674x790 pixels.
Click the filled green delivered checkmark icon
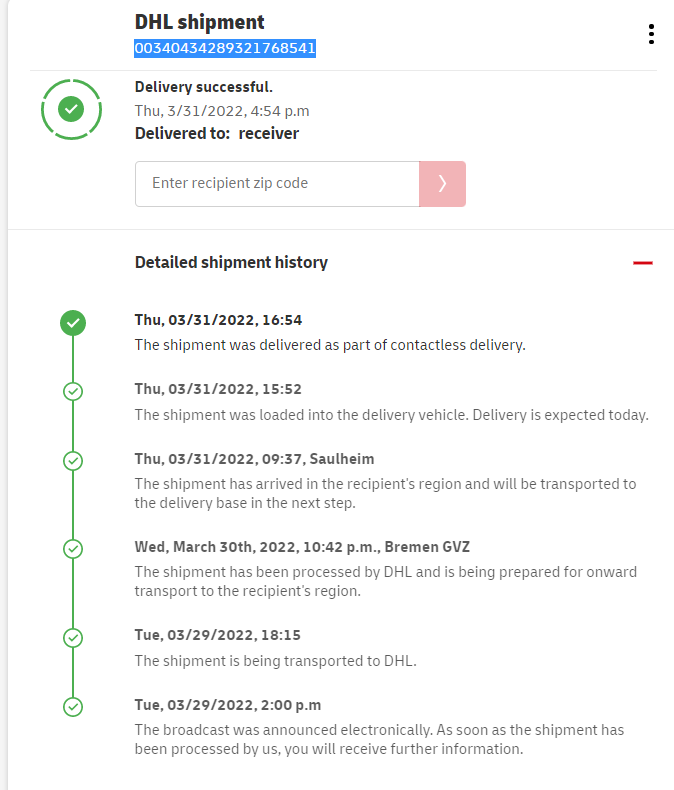coord(73,322)
